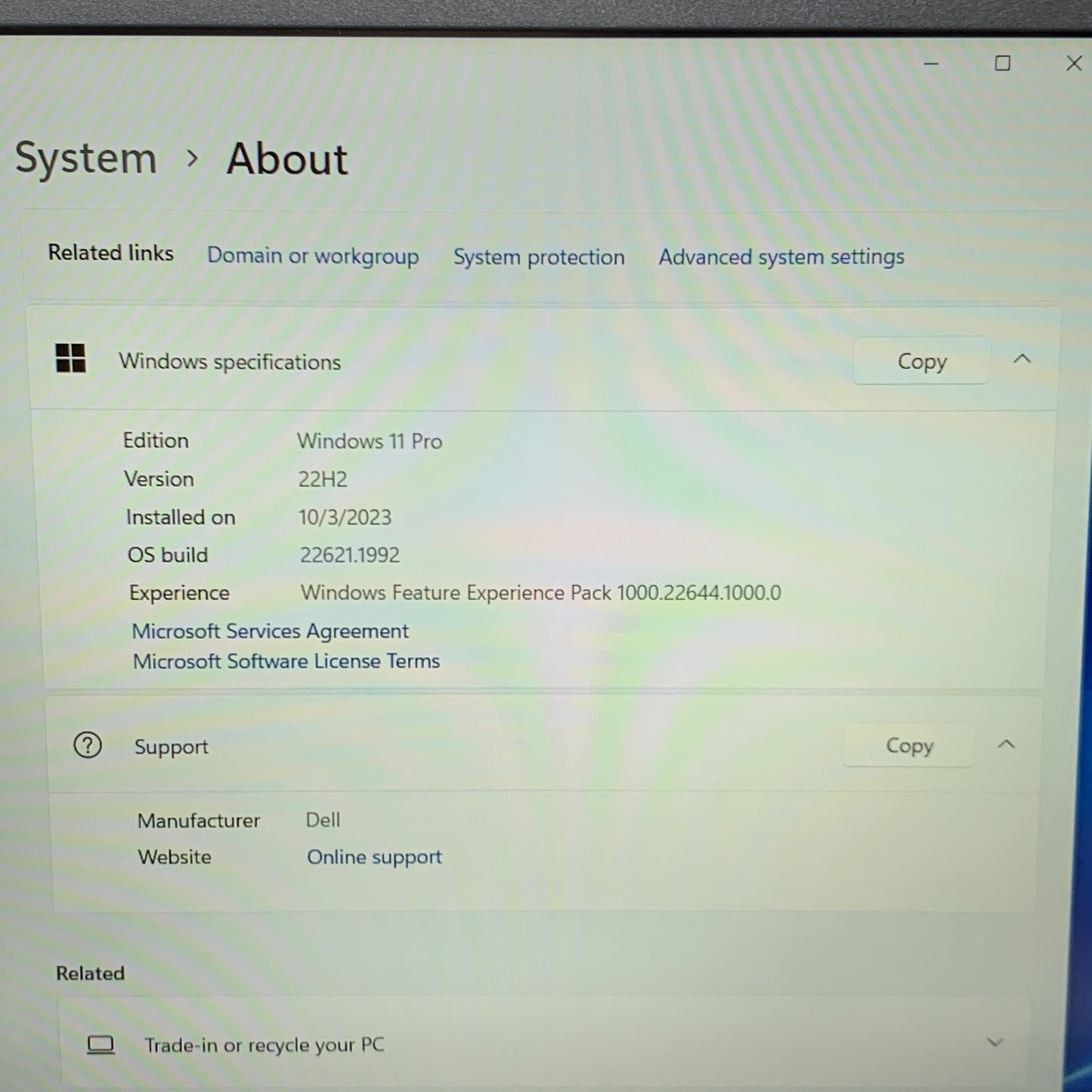1092x1092 pixels.
Task: Click the Support section header label
Action: (x=172, y=747)
